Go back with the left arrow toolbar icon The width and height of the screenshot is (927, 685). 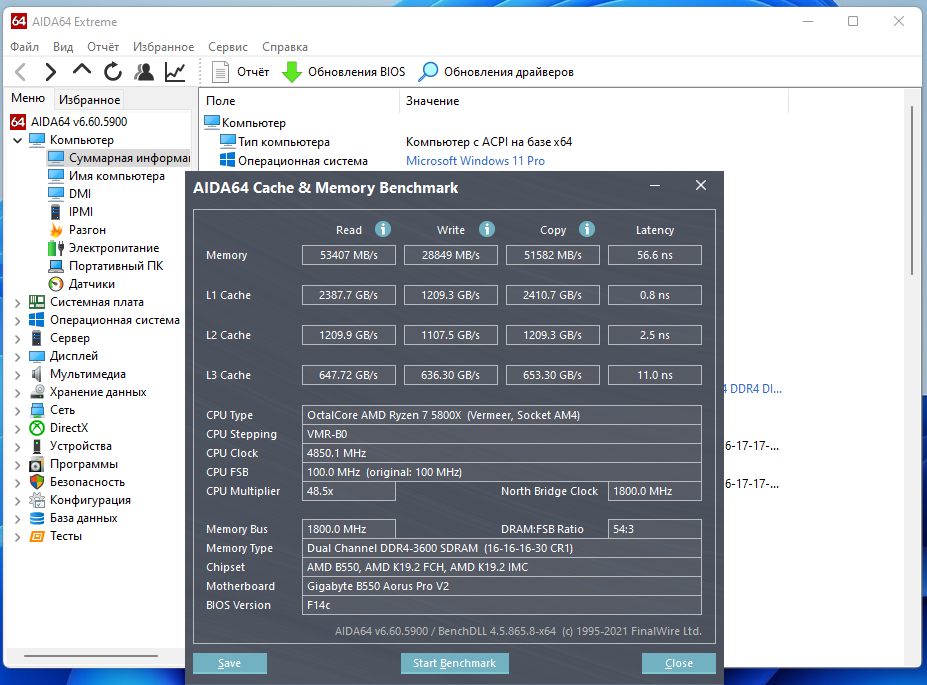click(x=21, y=72)
